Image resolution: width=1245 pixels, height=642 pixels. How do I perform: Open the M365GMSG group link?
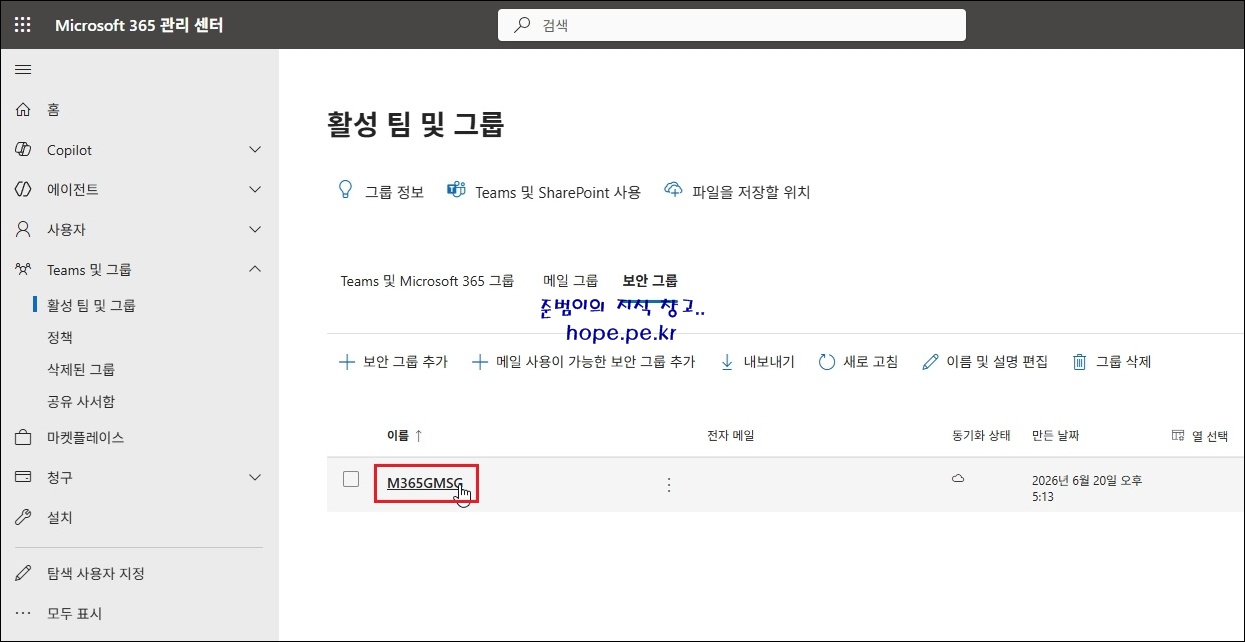[425, 484]
